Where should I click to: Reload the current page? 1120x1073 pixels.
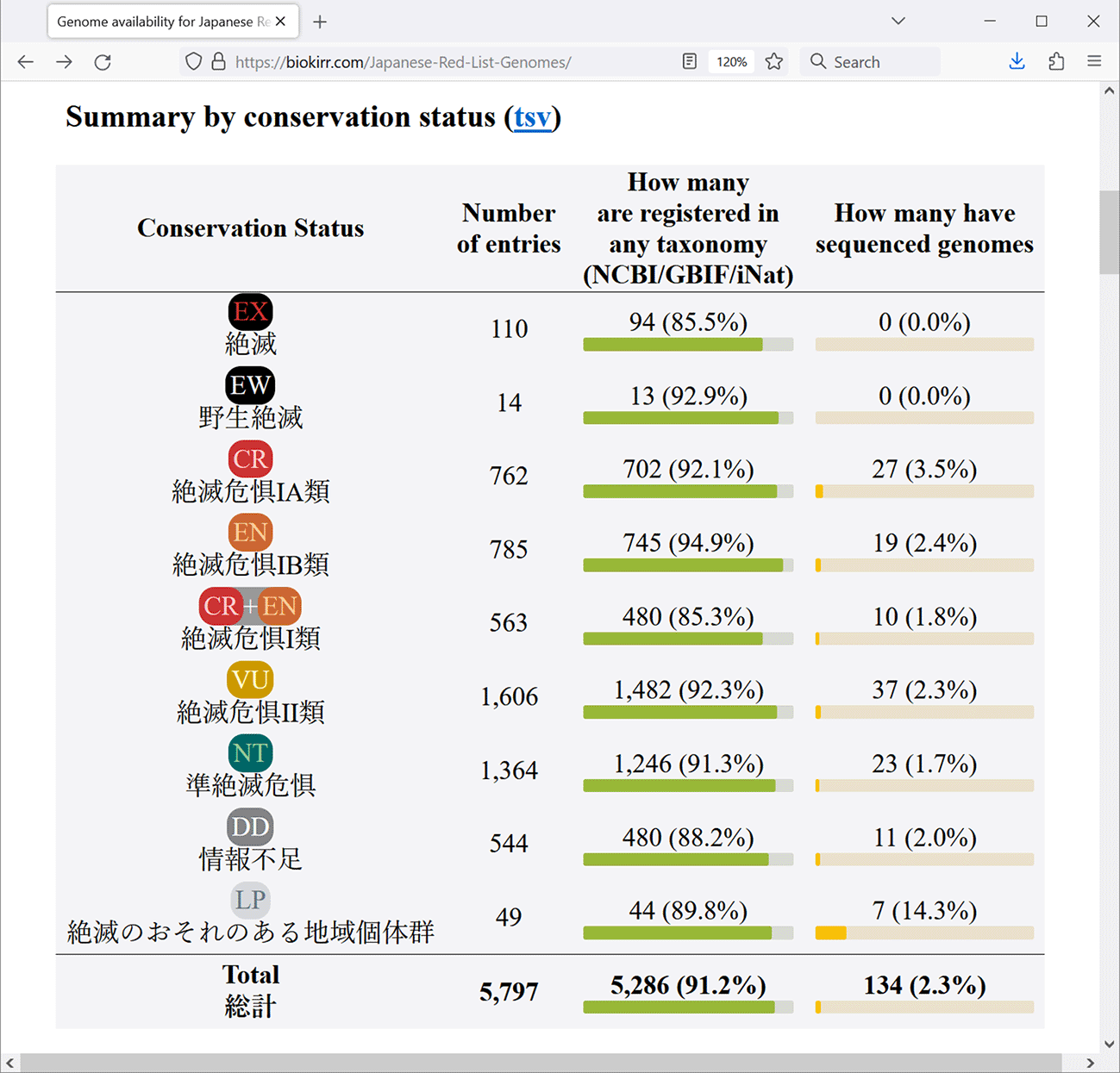click(x=103, y=62)
